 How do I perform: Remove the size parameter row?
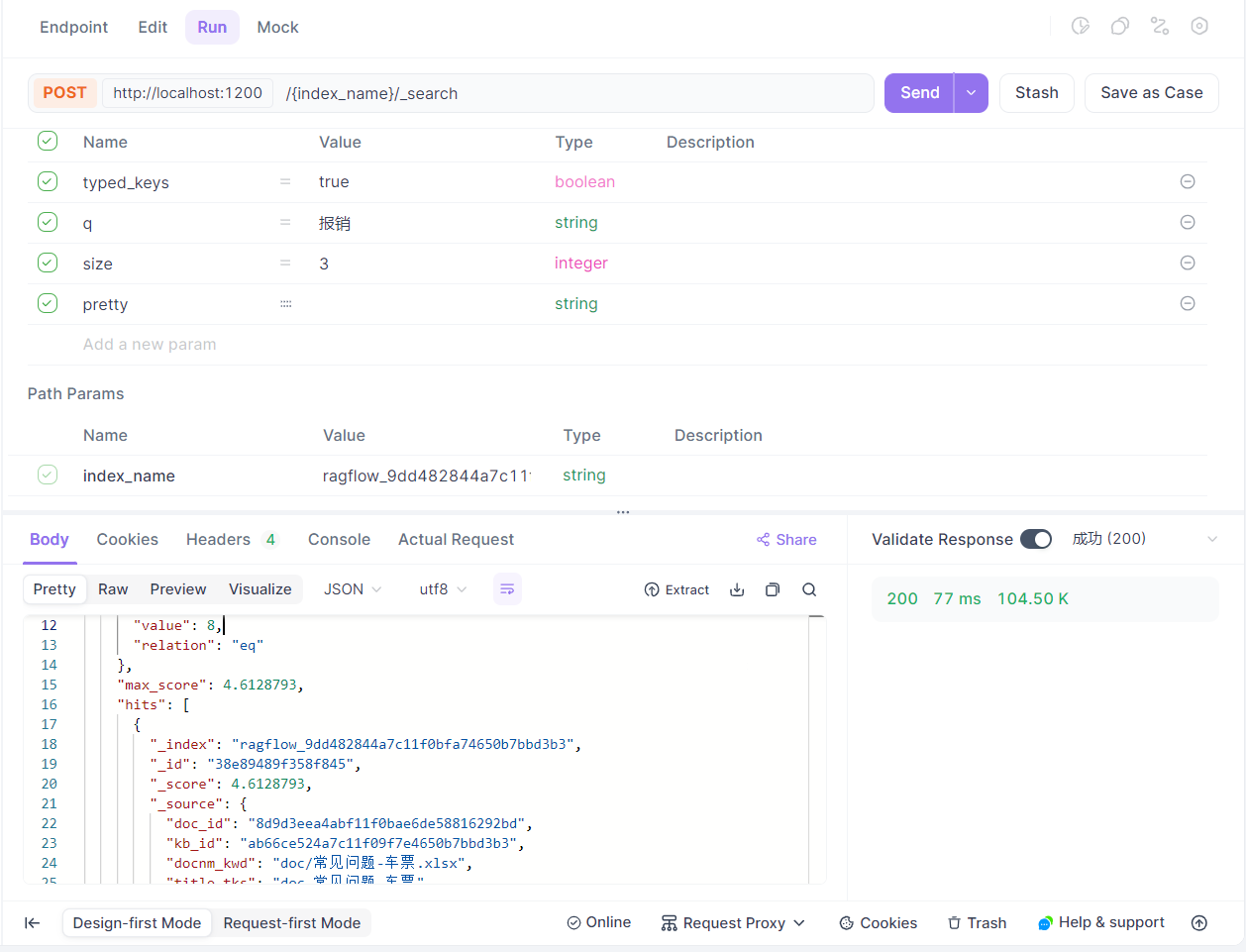[1188, 263]
